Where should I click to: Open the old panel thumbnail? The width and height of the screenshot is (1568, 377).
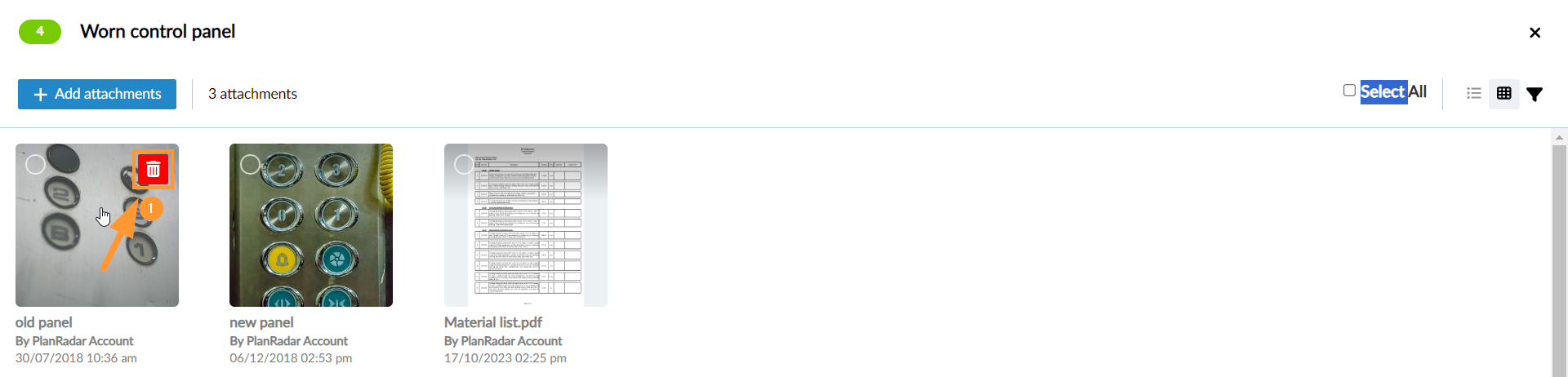97,225
